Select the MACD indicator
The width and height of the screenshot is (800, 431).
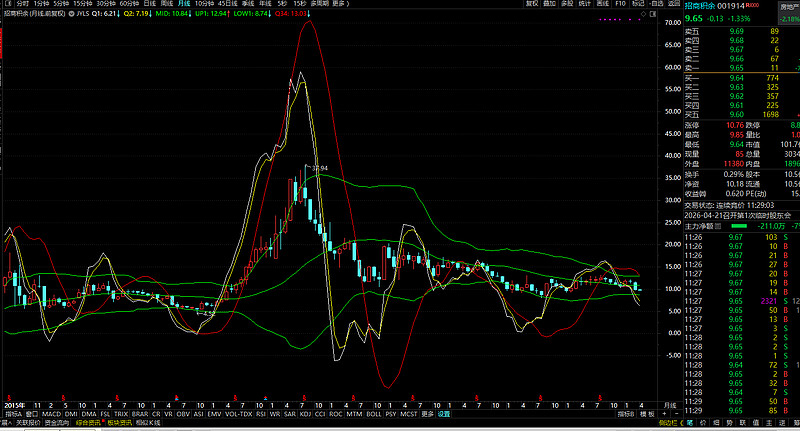pyautogui.click(x=51, y=413)
